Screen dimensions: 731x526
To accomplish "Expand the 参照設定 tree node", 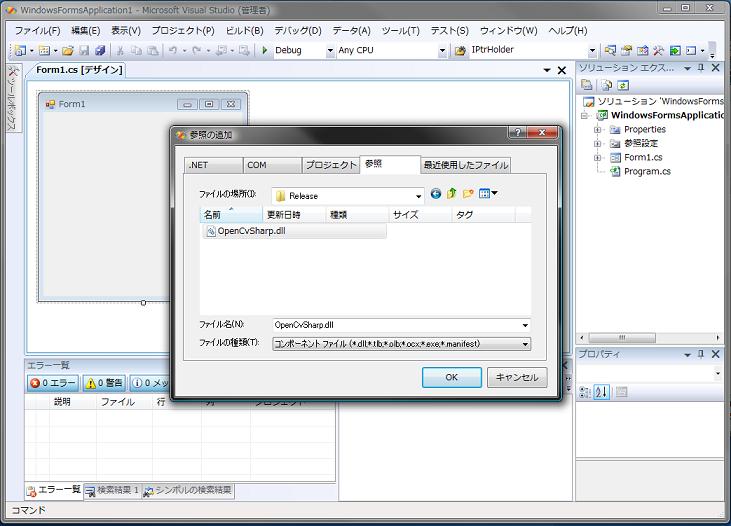I will click(597, 144).
